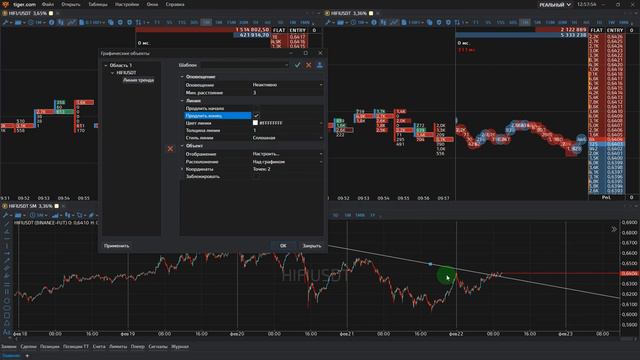Open Настройки menu

tap(127, 4)
